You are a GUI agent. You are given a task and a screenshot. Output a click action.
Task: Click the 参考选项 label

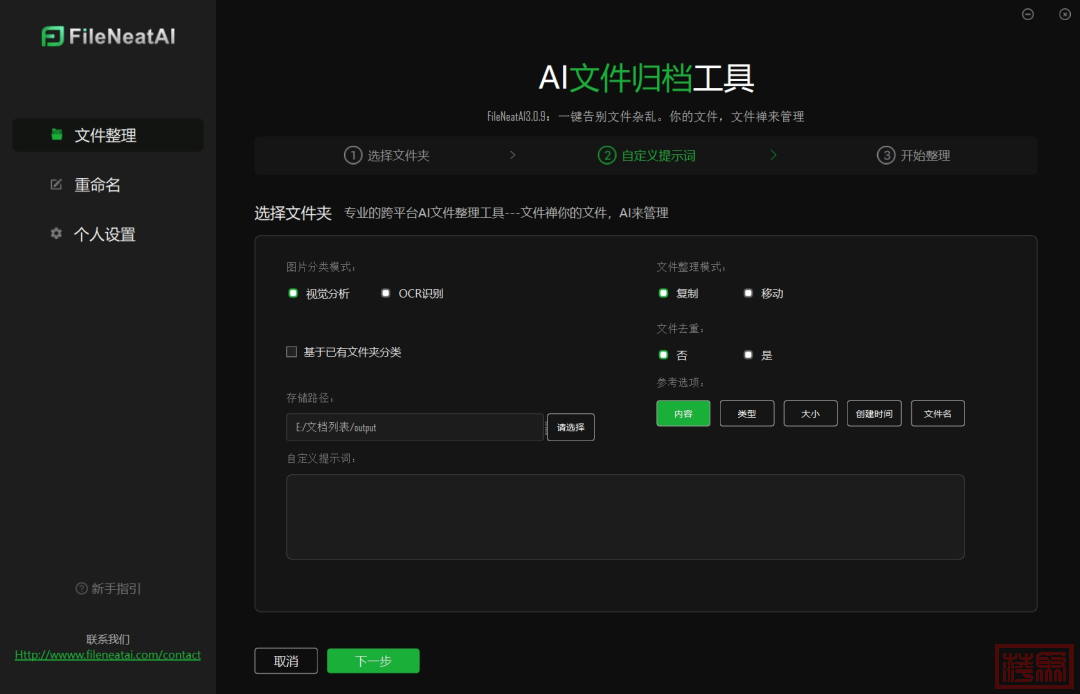coord(680,382)
